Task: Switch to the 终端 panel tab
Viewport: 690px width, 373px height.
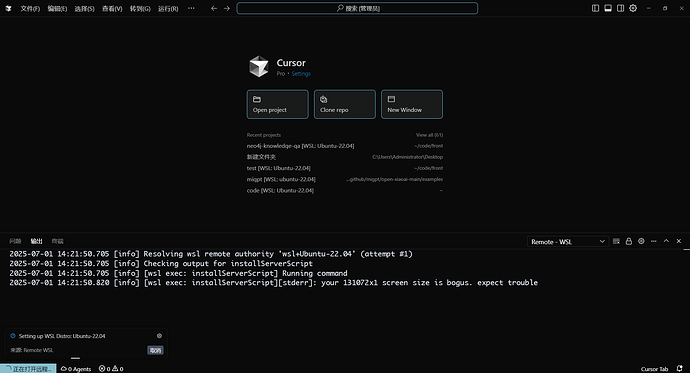Action: 58,241
